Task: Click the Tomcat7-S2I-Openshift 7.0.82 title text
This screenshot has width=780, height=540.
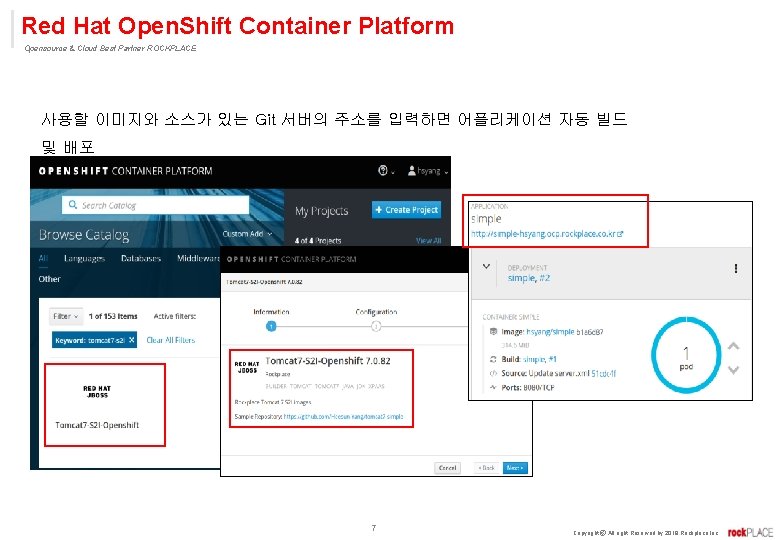Action: click(328, 361)
